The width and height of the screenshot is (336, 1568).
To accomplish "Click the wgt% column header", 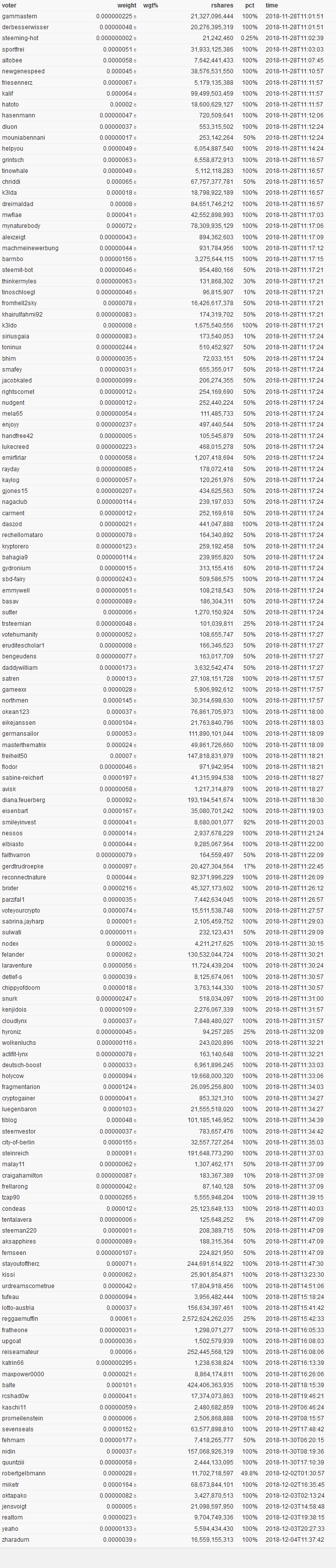I will click(x=150, y=5).
